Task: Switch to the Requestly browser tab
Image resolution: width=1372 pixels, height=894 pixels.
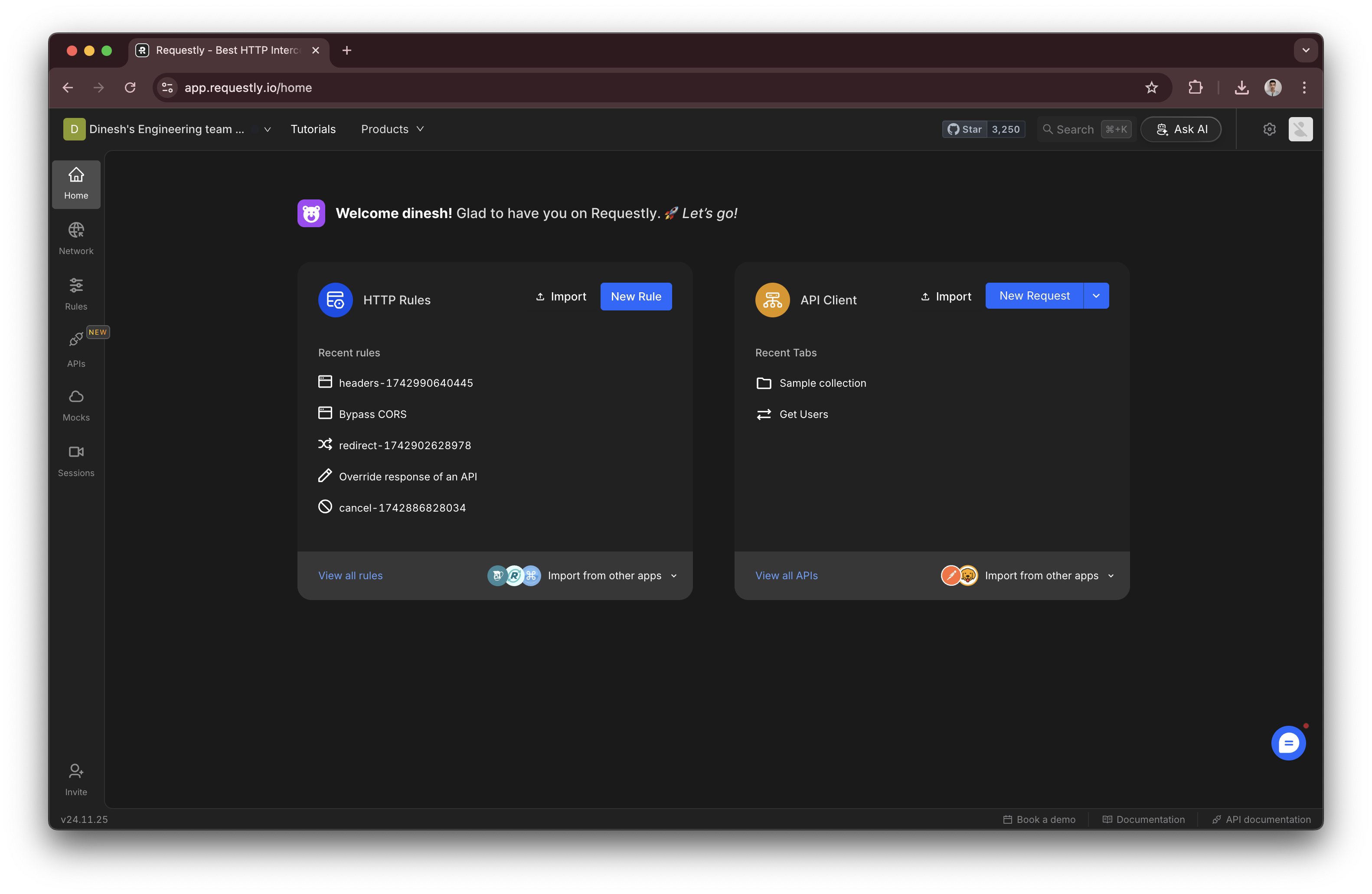Action: (228, 50)
